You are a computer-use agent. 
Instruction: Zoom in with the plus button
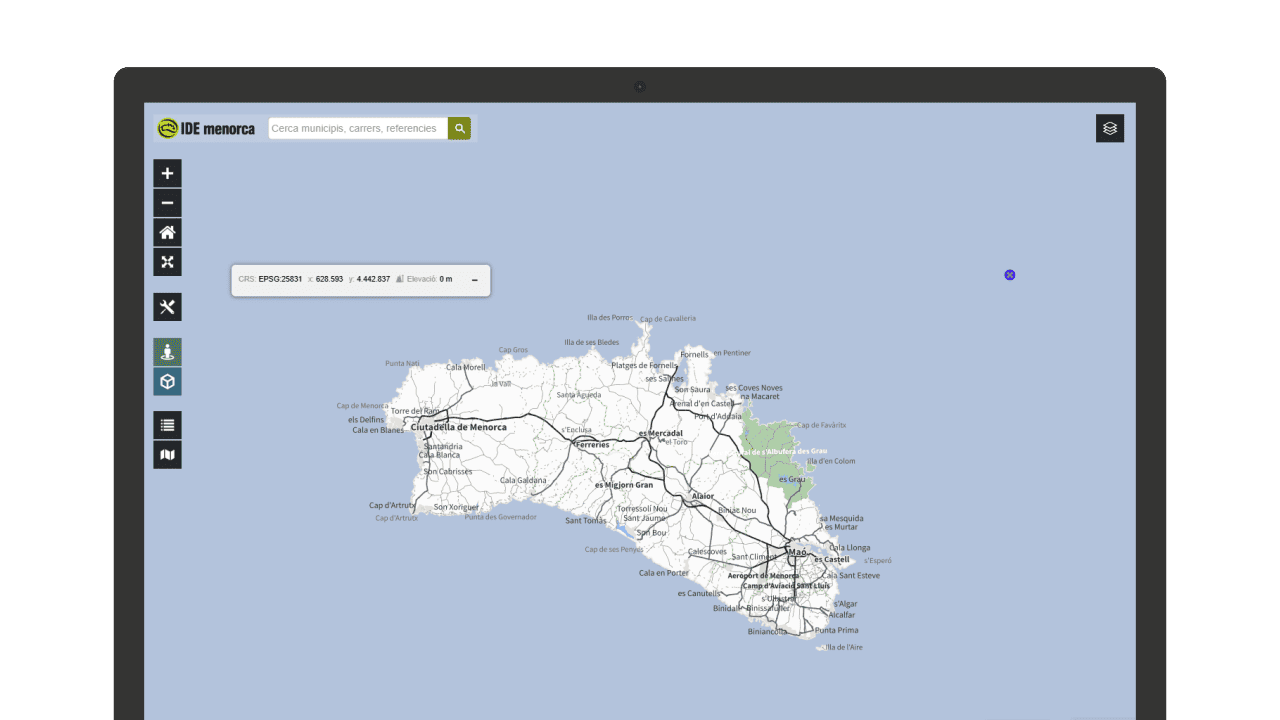pos(167,173)
